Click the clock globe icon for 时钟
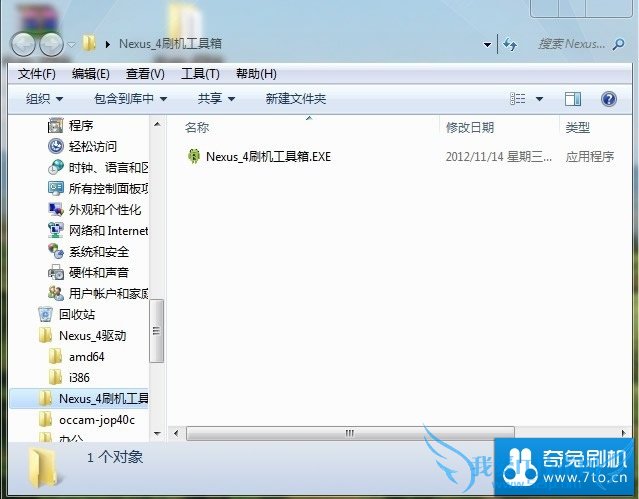Screen dimensions: 639x499 55,167
